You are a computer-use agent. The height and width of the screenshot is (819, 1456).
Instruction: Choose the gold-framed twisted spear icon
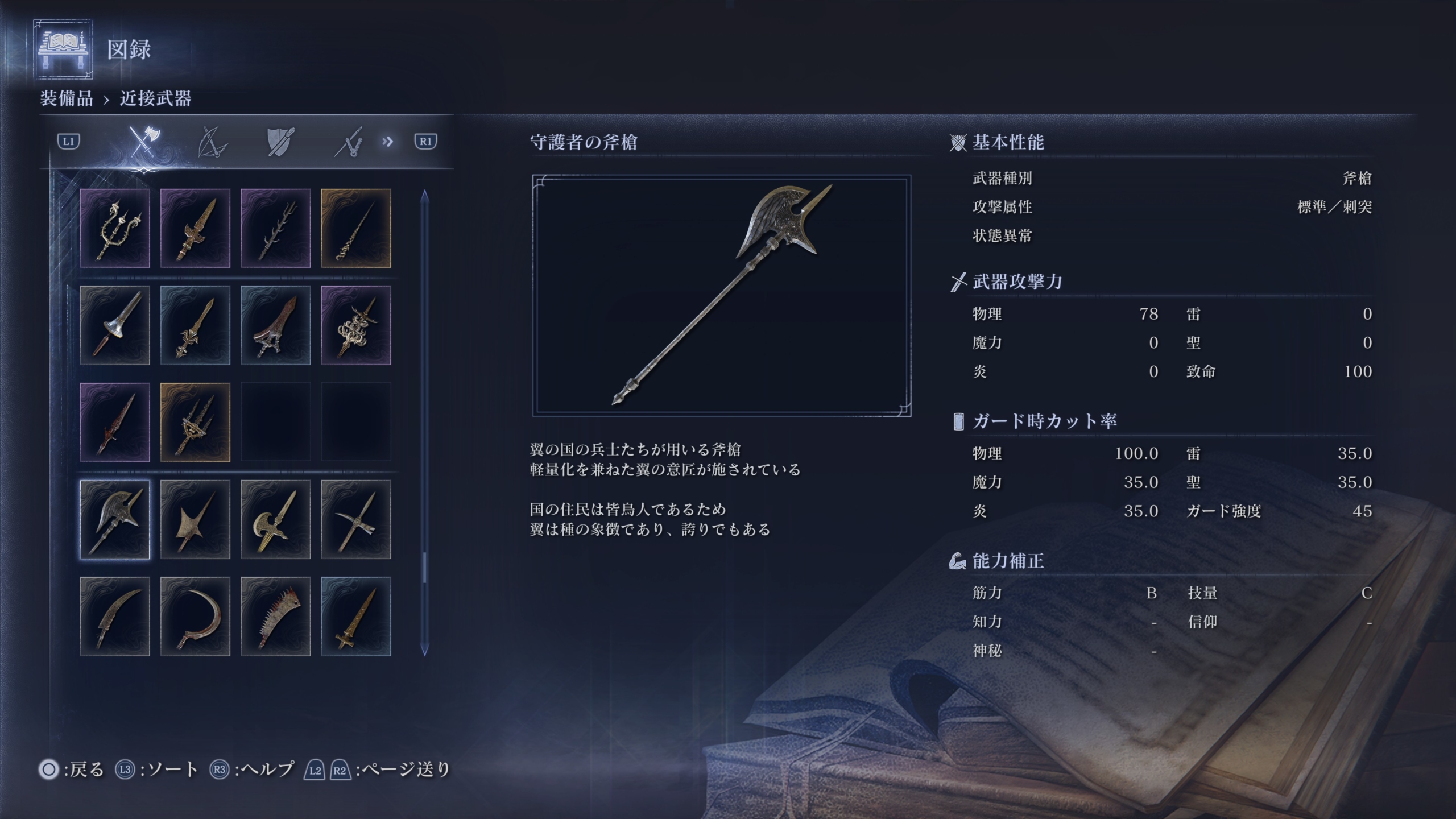click(x=356, y=228)
